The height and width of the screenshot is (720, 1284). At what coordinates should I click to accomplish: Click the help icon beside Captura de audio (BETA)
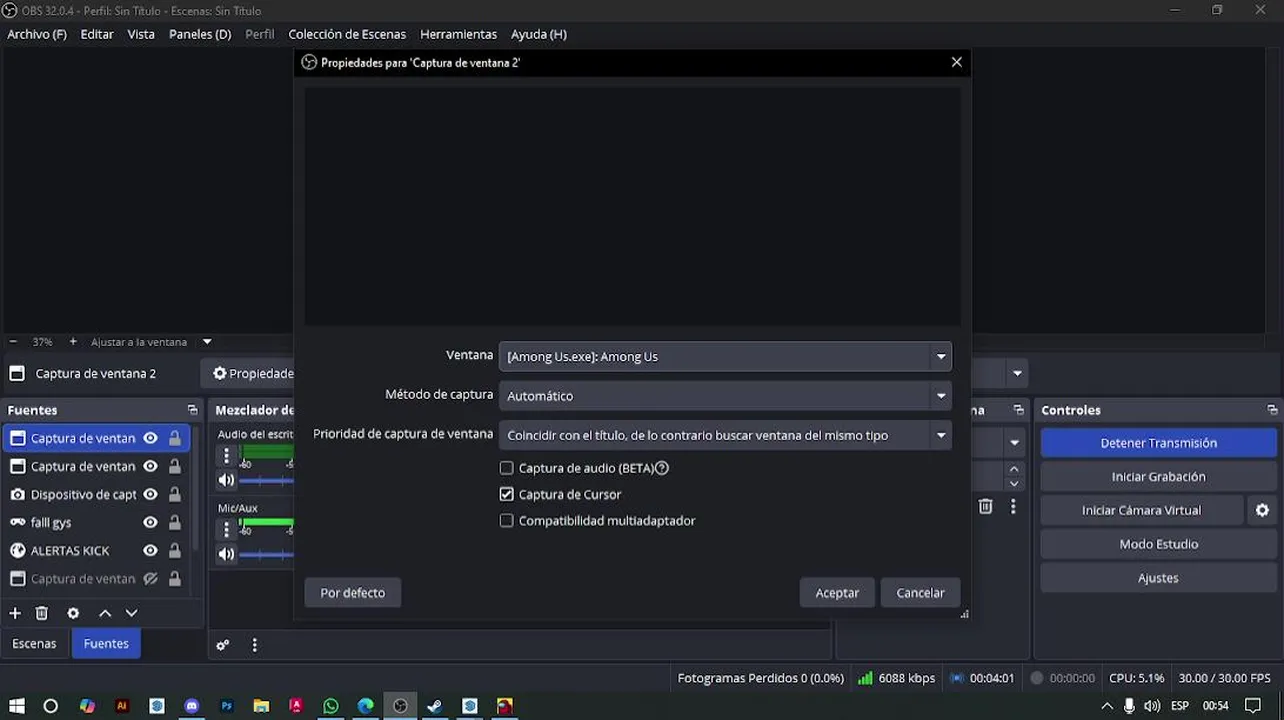(x=661, y=468)
